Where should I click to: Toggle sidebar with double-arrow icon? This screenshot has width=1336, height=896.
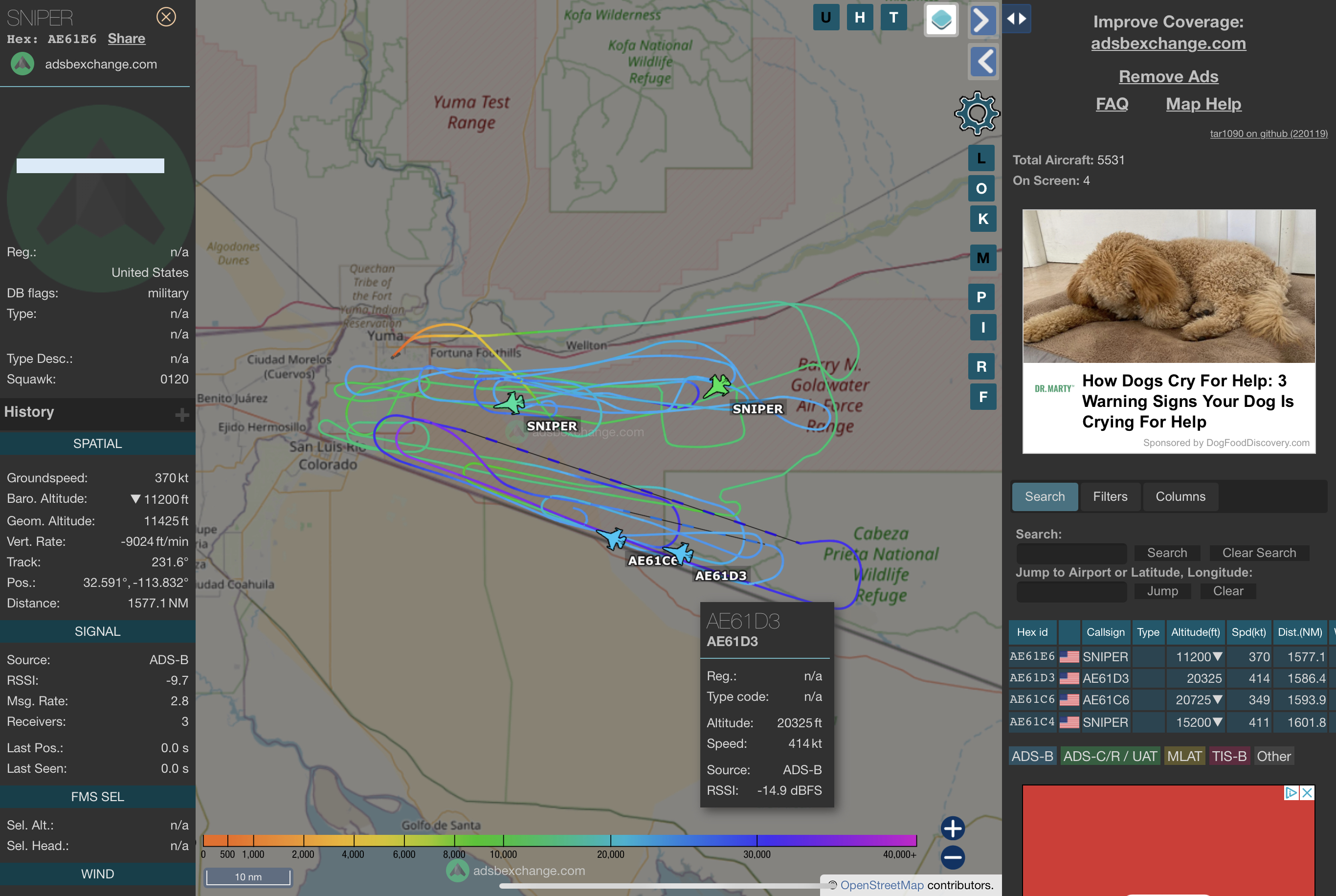[x=1016, y=18]
